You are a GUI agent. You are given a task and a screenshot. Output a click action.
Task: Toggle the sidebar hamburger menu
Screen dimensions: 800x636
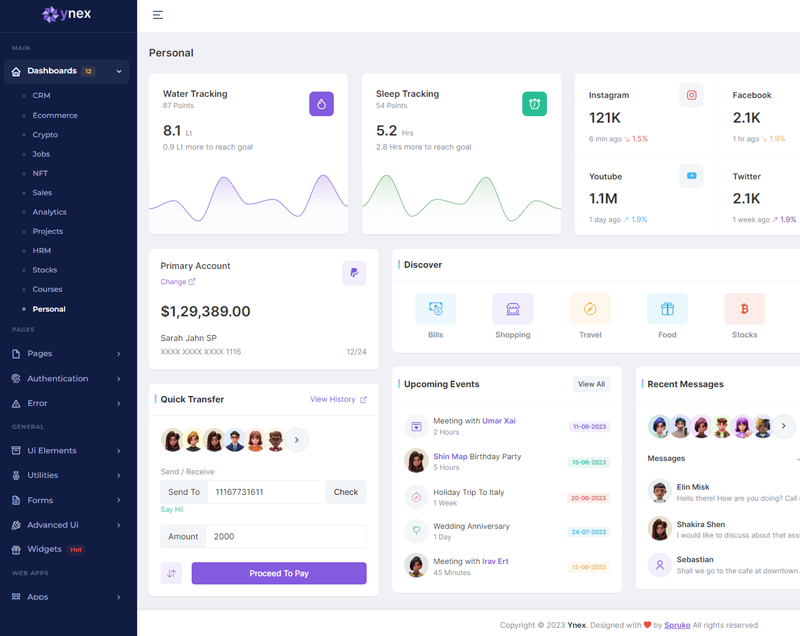click(x=158, y=15)
